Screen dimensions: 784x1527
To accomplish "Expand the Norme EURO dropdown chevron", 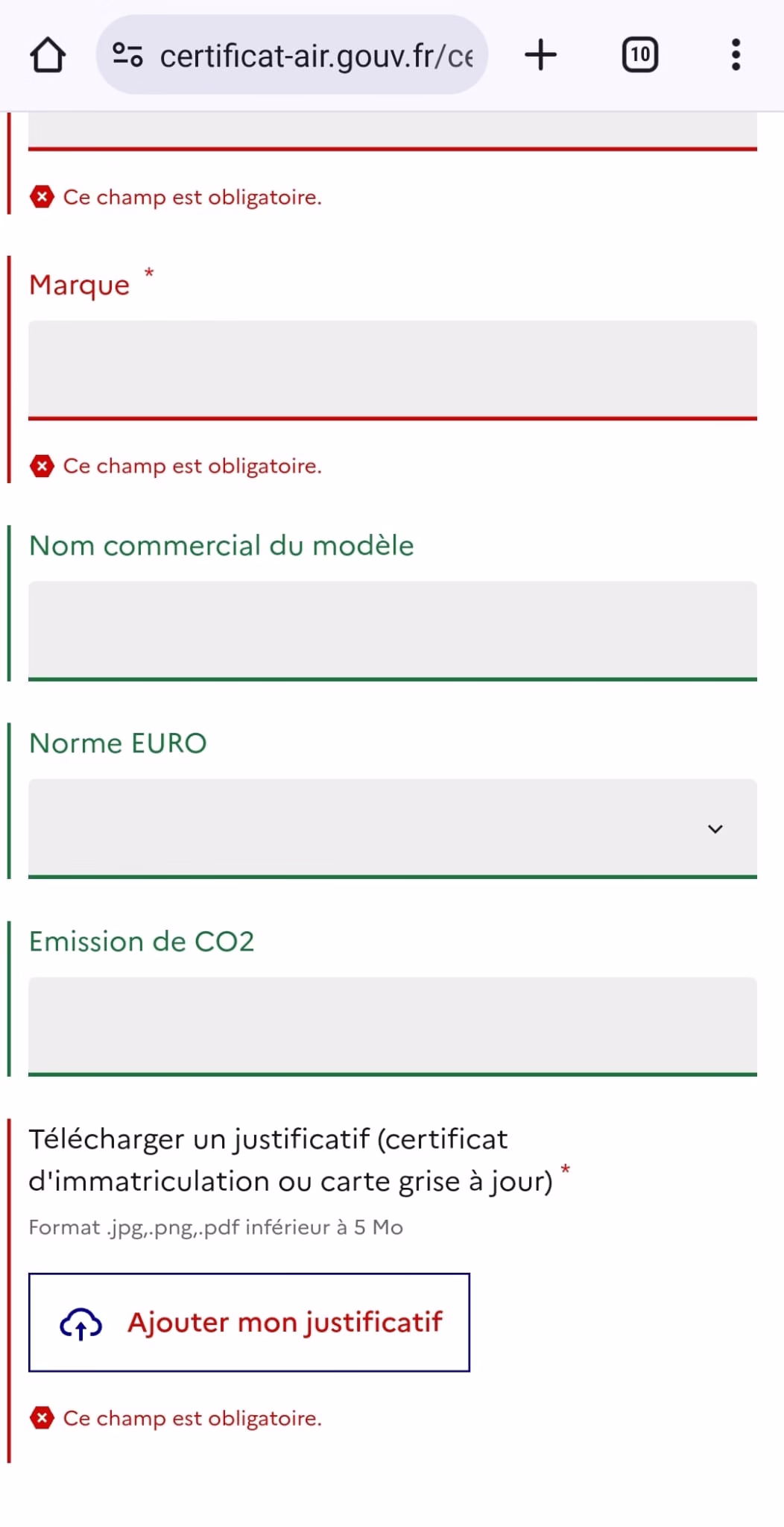I will point(715,829).
